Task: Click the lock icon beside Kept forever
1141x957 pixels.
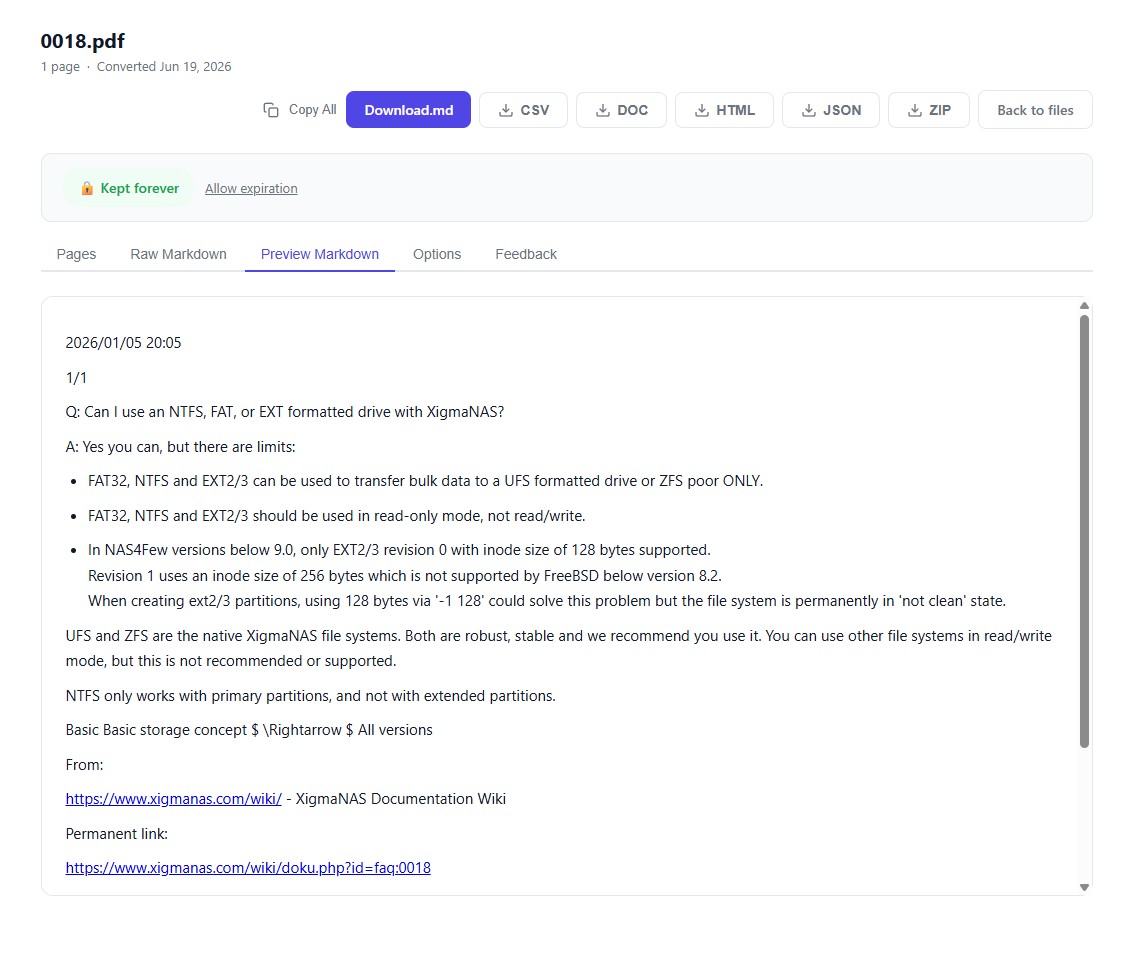Action: (x=87, y=188)
